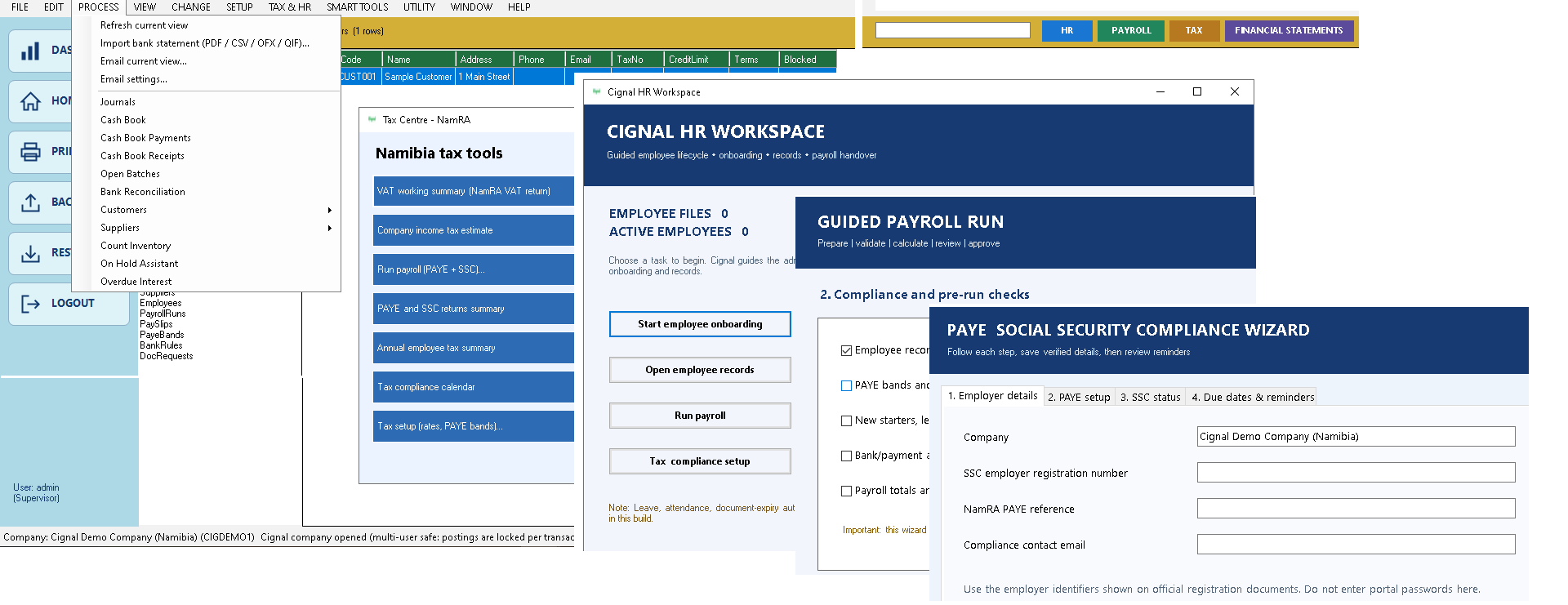Open Company income tax estimate tool

(474, 230)
